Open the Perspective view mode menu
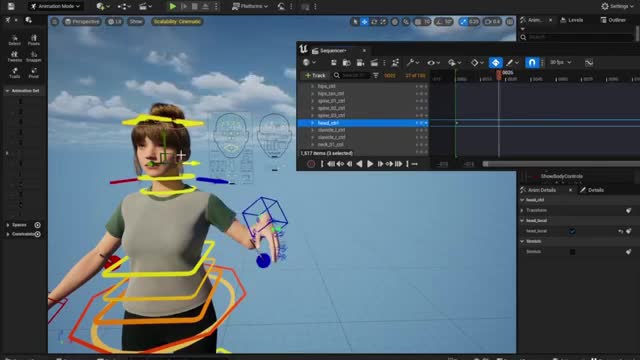Screen dimensions: 640x360 coord(82,22)
